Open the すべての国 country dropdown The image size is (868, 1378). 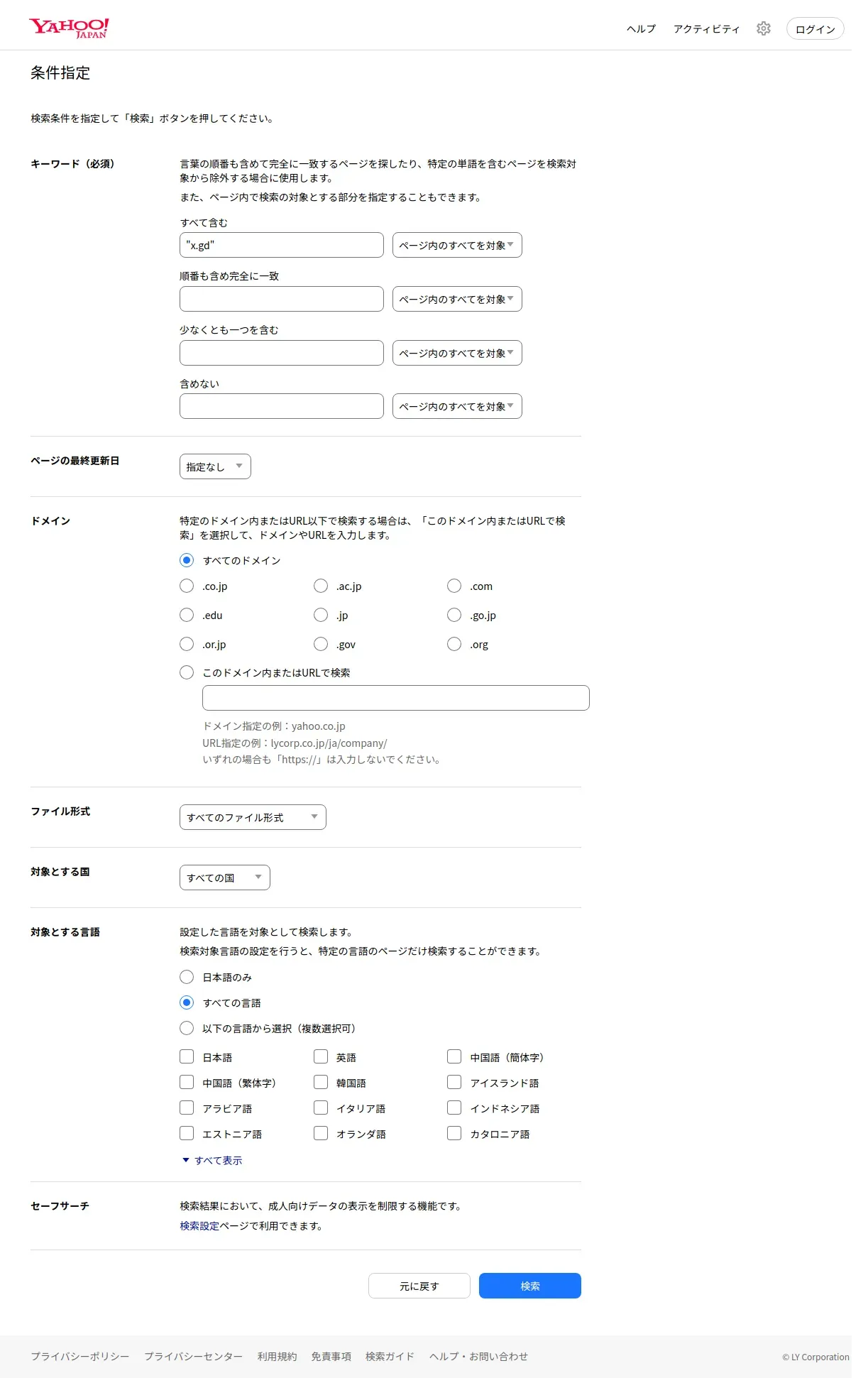pos(225,877)
